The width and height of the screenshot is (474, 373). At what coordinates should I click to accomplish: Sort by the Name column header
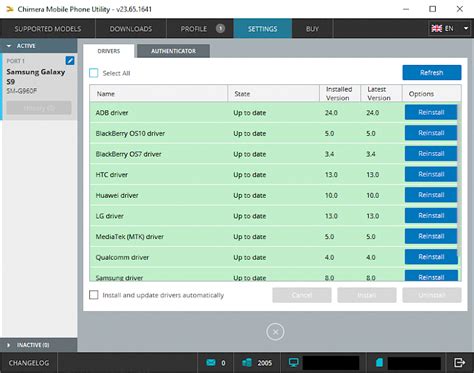tap(159, 94)
